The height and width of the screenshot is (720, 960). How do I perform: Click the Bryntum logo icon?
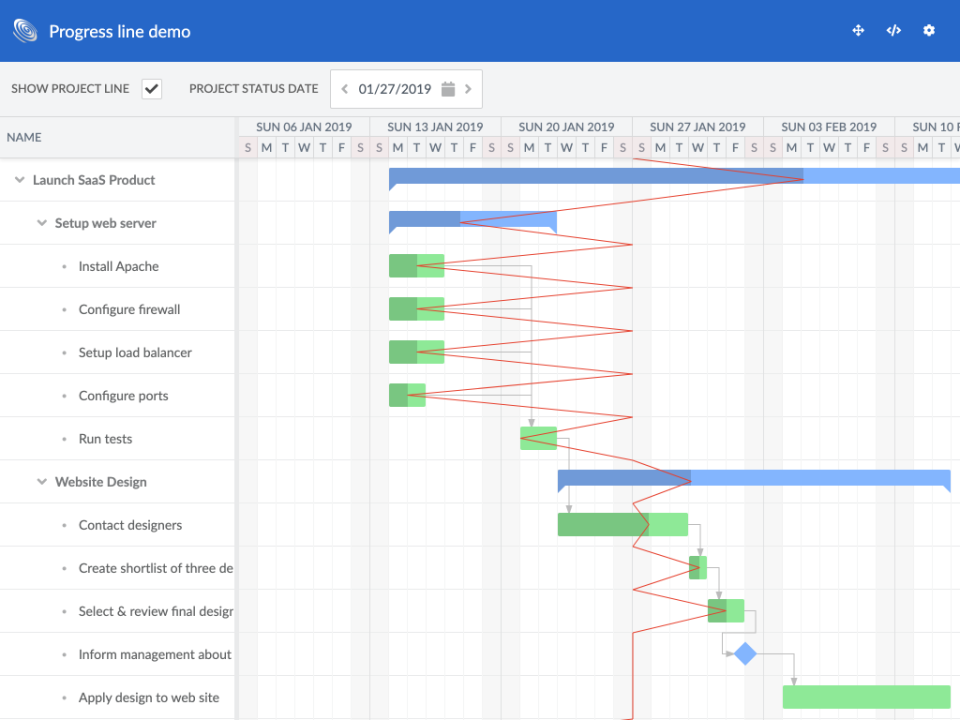[25, 31]
